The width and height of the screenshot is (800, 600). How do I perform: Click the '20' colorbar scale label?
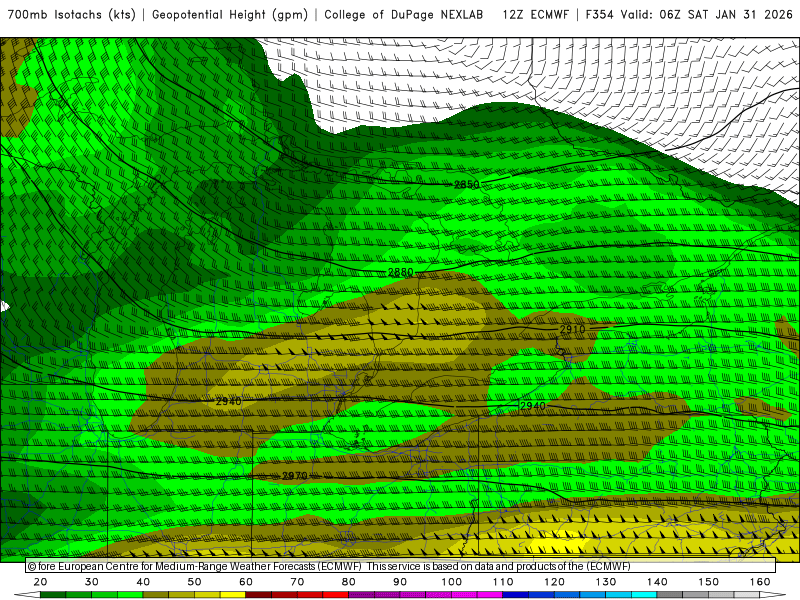[40, 582]
